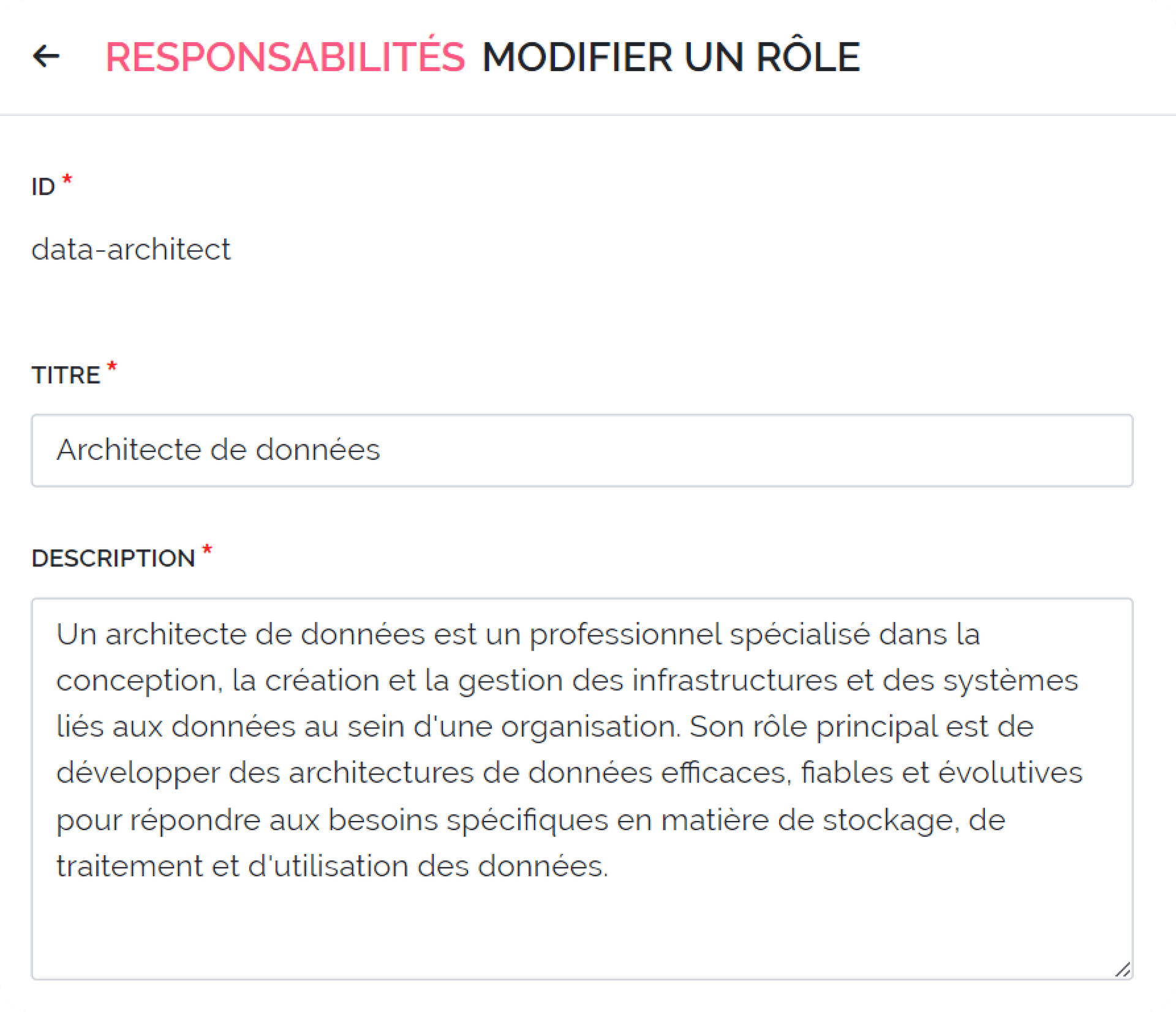Click the red asterisk beside ID

point(67,179)
